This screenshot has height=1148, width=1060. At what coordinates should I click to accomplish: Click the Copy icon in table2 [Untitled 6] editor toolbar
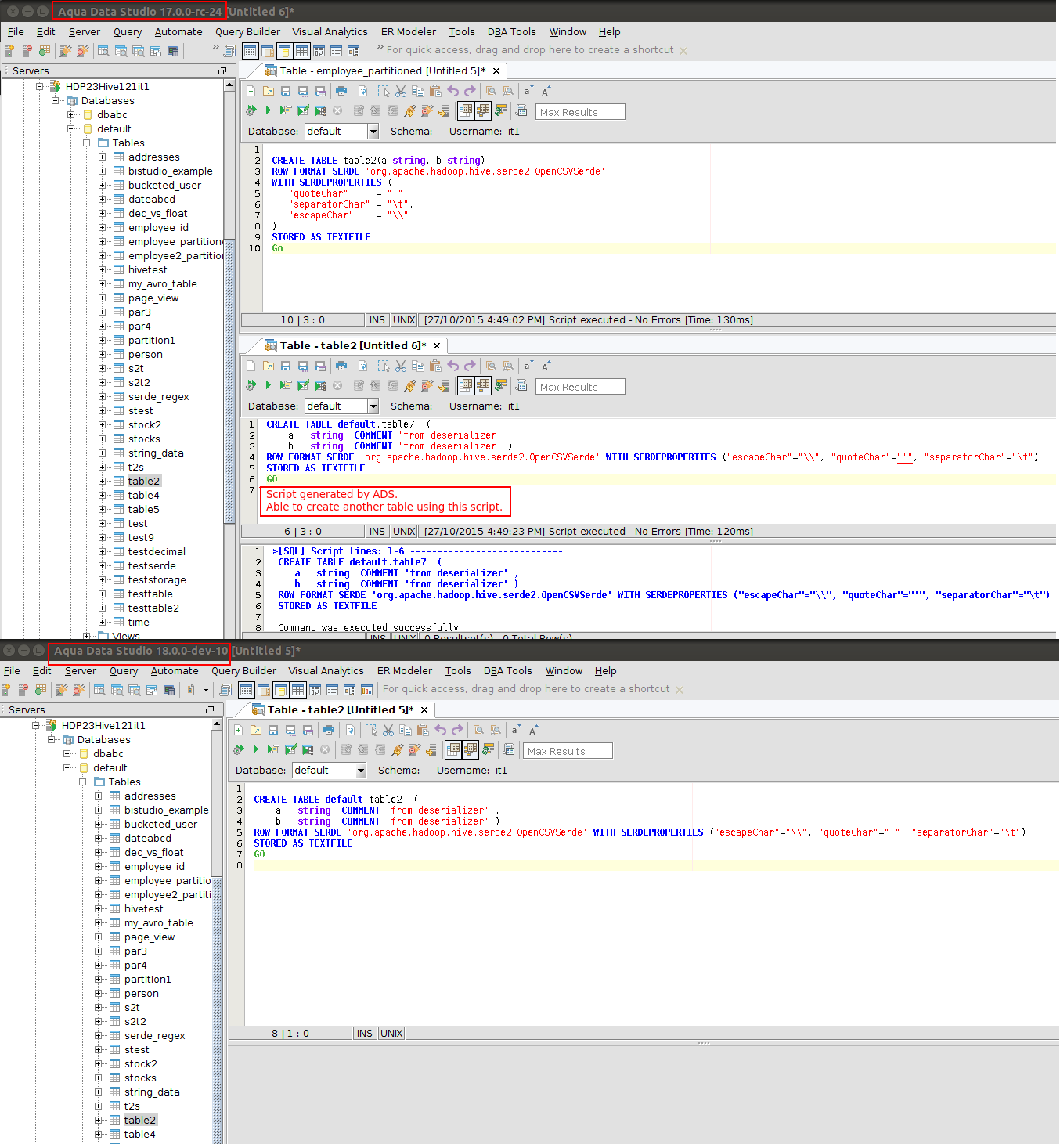pyautogui.click(x=418, y=366)
